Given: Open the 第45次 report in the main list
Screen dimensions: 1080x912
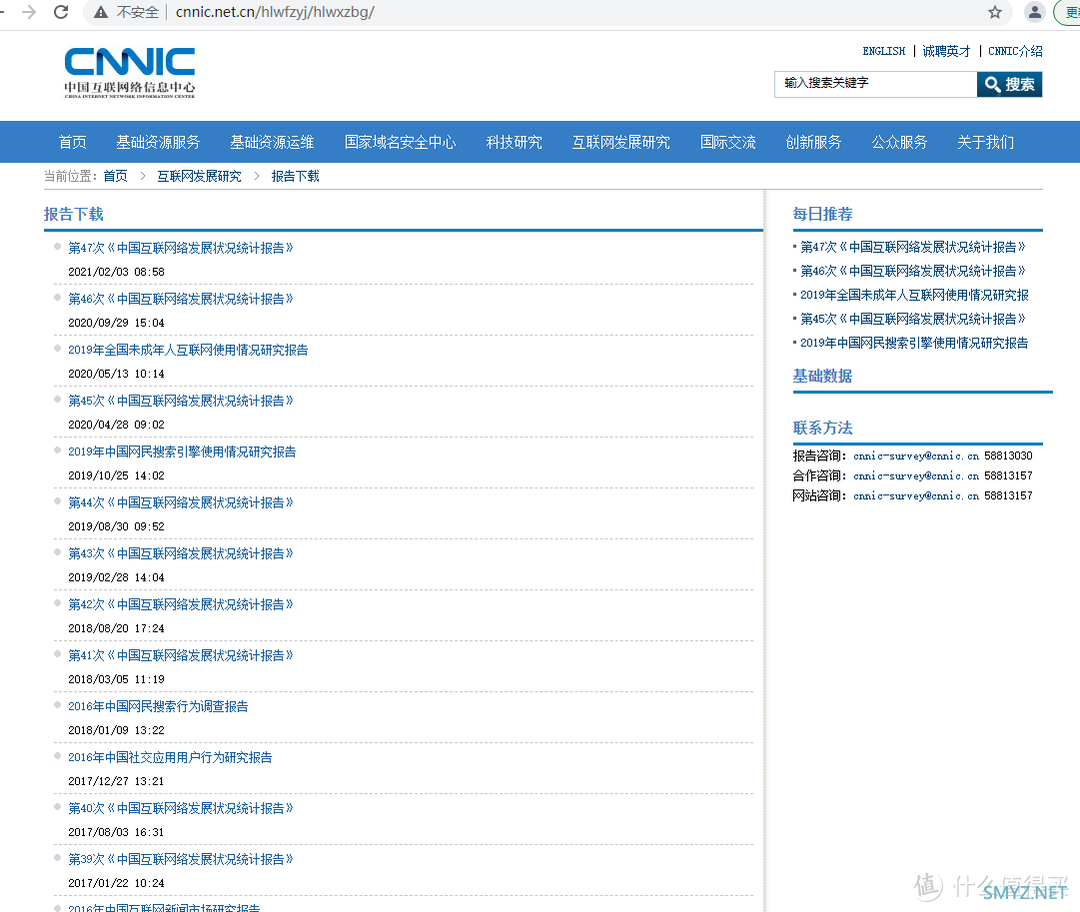Looking at the screenshot, I should (180, 401).
